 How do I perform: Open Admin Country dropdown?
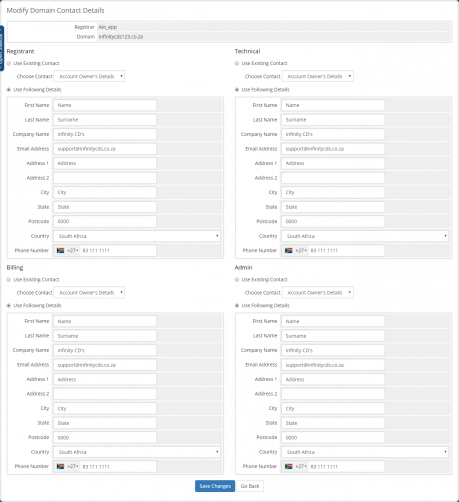[x=365, y=452]
